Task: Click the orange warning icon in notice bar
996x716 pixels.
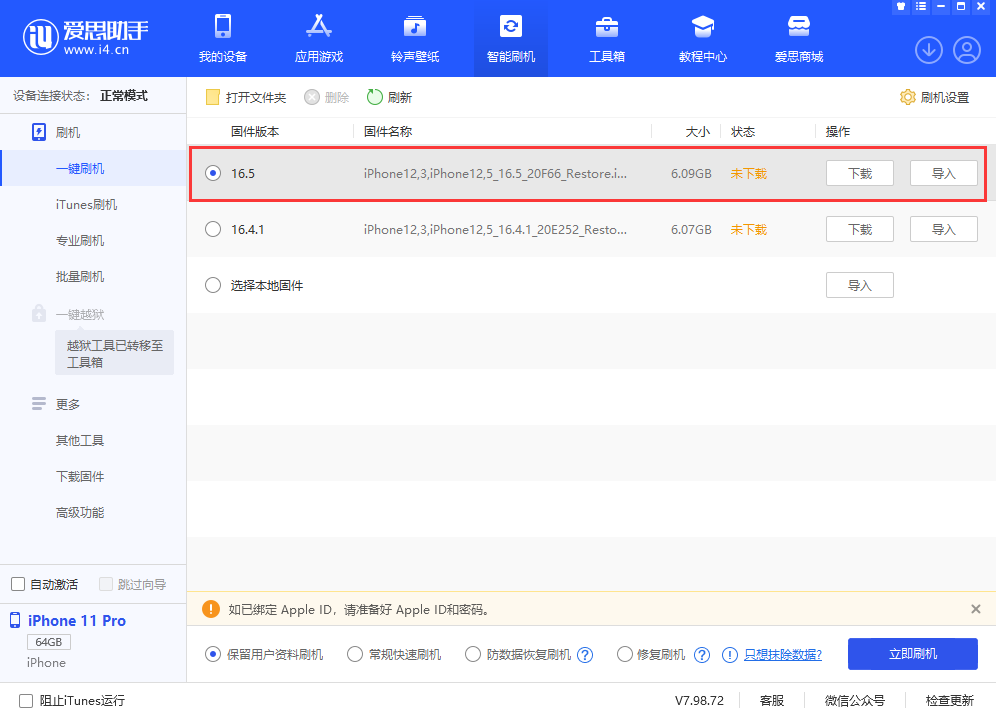Action: coord(210,609)
